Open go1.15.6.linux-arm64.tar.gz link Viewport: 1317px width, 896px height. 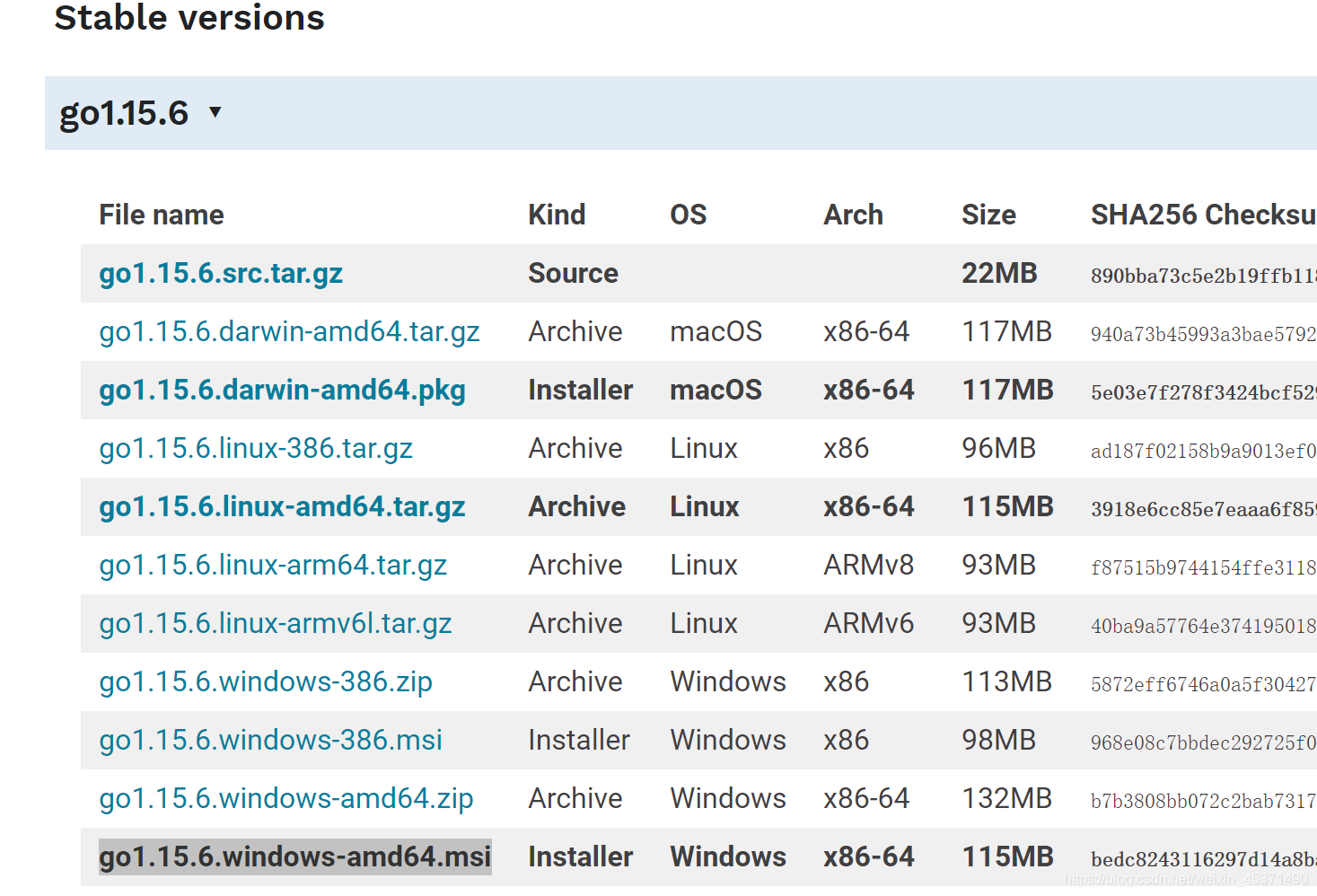273,565
